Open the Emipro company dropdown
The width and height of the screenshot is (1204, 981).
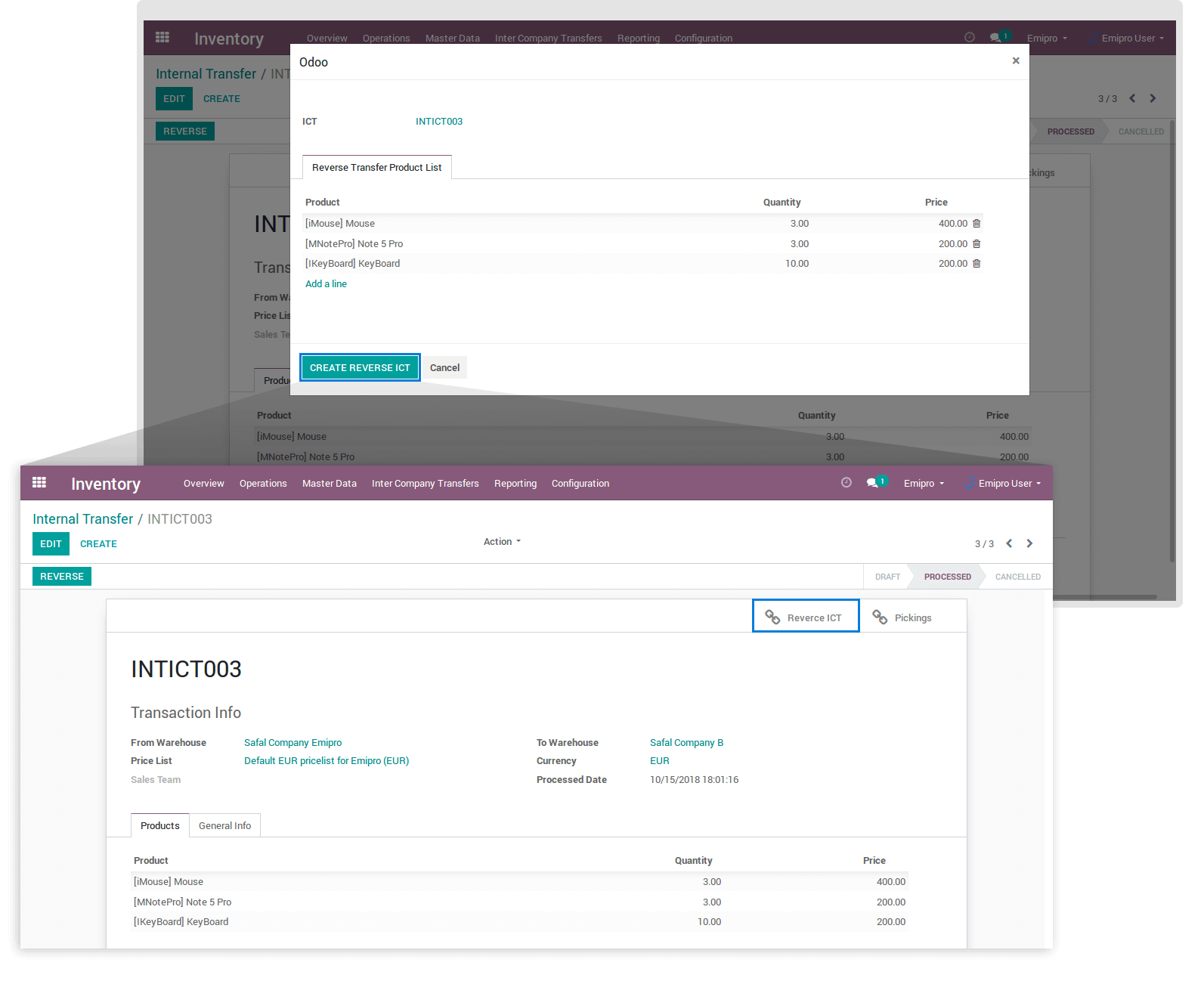click(x=924, y=484)
